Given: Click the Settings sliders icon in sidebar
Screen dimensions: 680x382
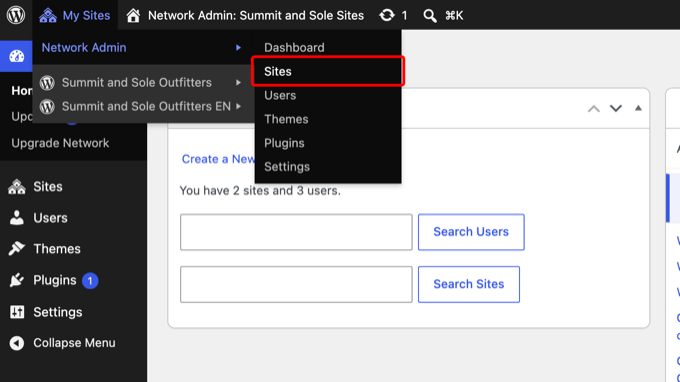Looking at the screenshot, I should pyautogui.click(x=17, y=312).
